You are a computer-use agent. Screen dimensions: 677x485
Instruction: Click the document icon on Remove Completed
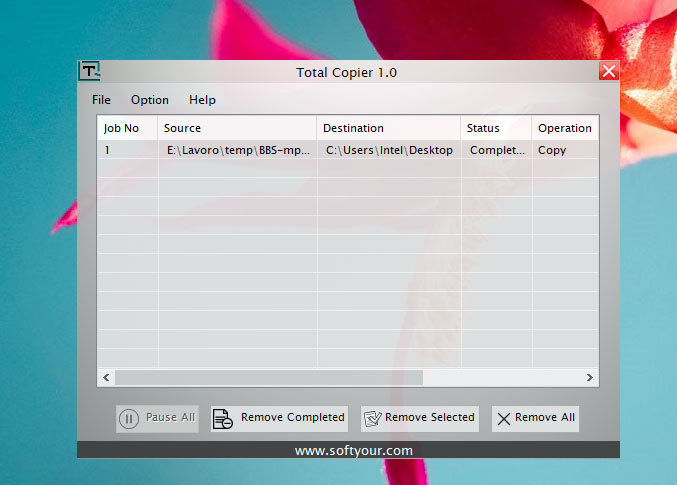224,418
